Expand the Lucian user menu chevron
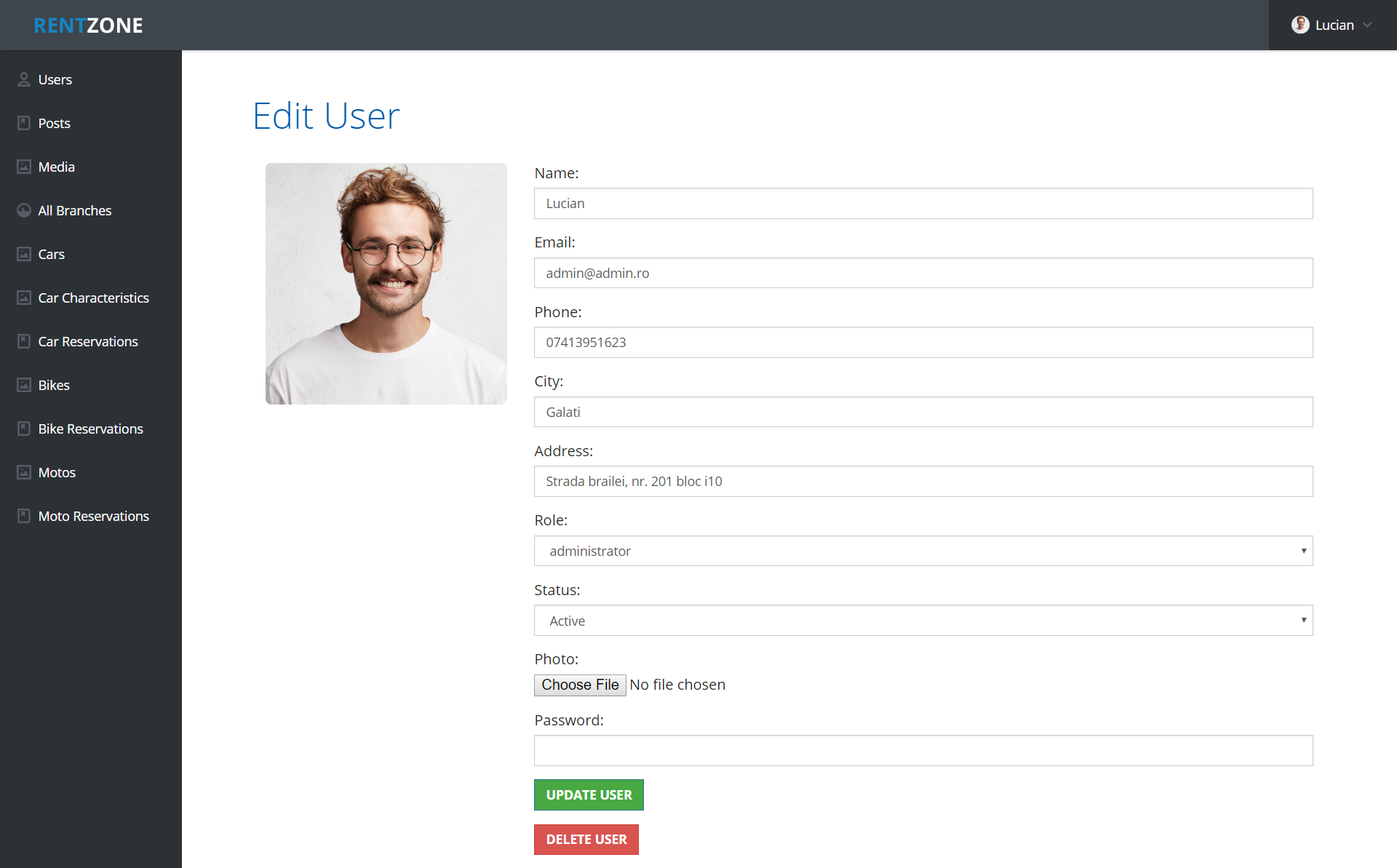 [1367, 25]
